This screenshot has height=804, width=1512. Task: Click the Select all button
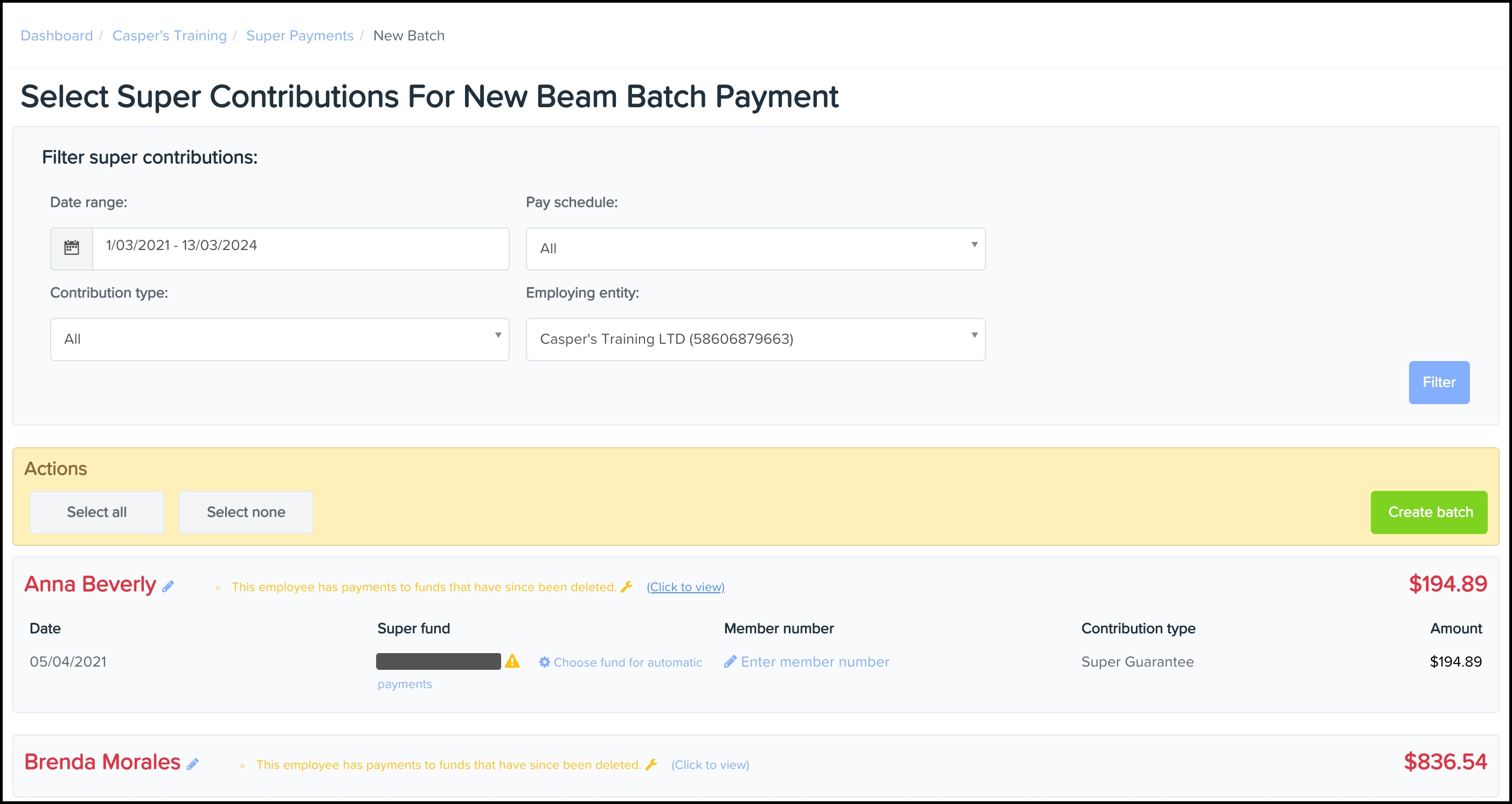click(x=97, y=512)
